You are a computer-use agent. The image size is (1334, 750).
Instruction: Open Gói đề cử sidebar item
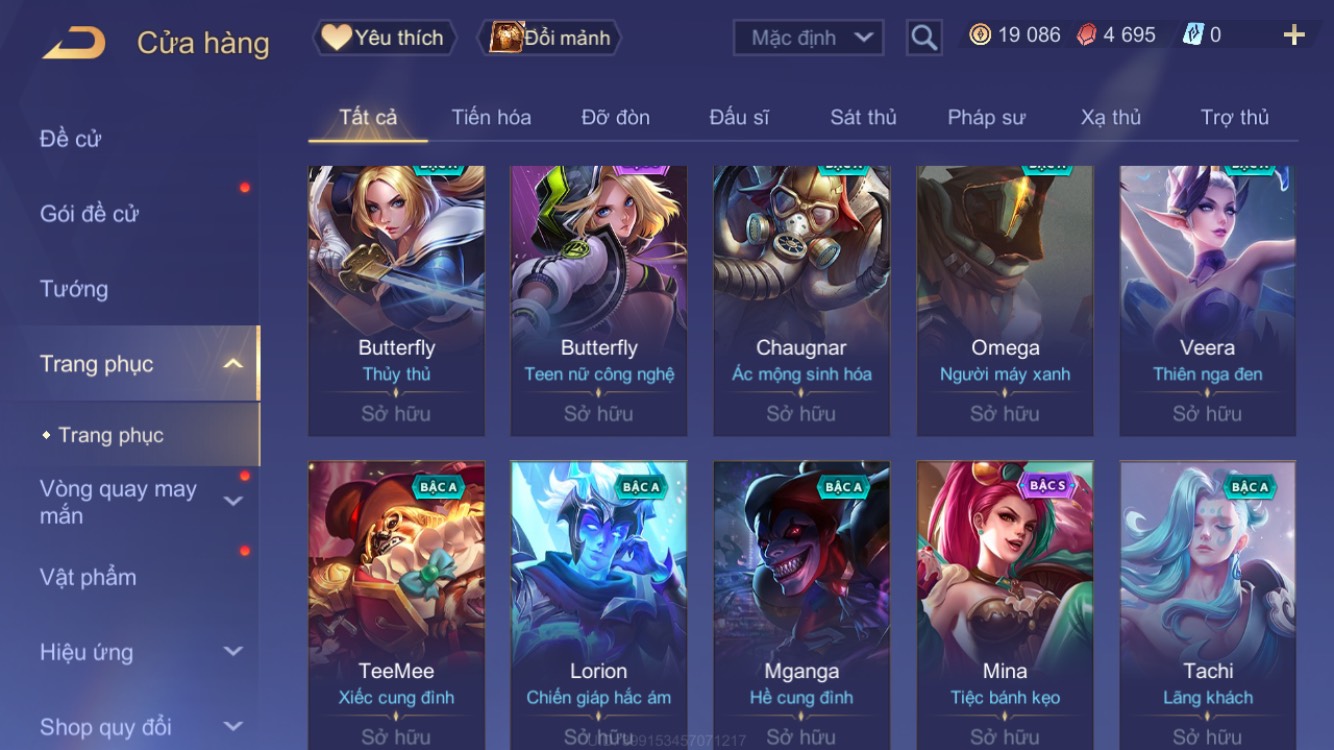click(89, 214)
